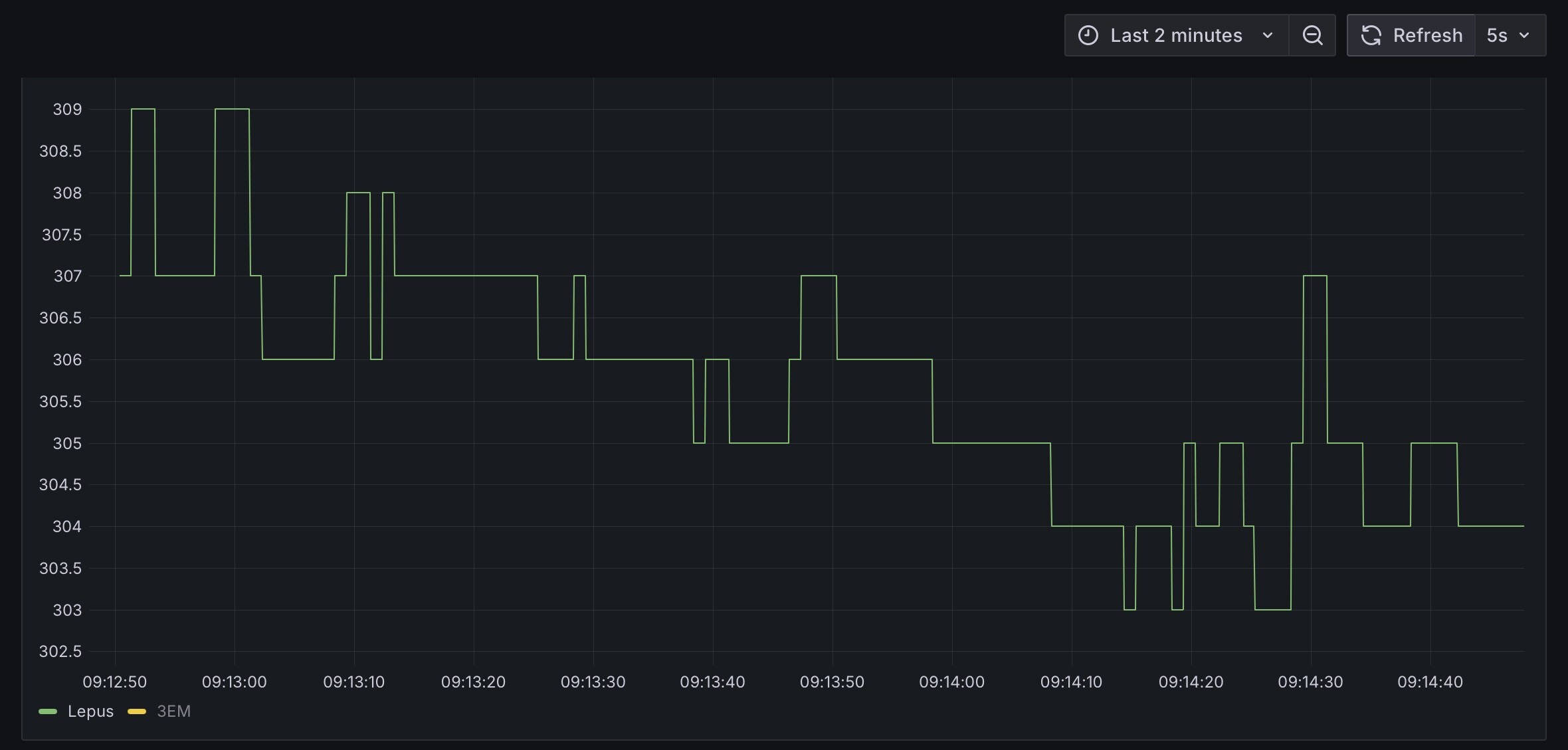Click the 304.5 y-axis label
Viewport: 1568px width, 750px height.
(60, 484)
